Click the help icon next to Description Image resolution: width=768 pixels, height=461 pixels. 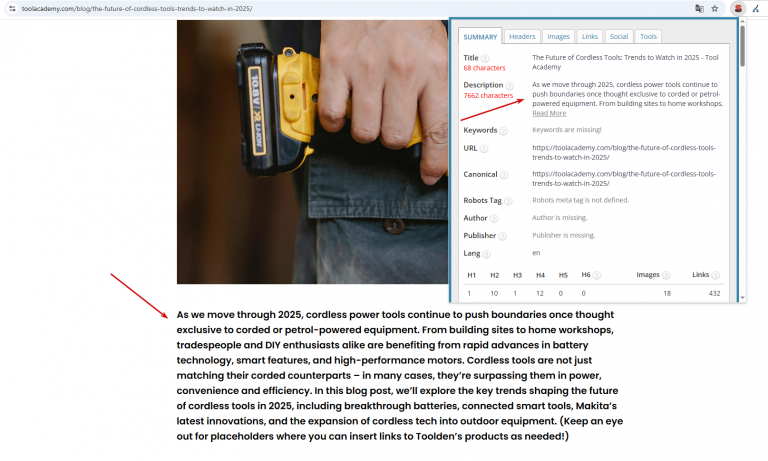coord(509,86)
